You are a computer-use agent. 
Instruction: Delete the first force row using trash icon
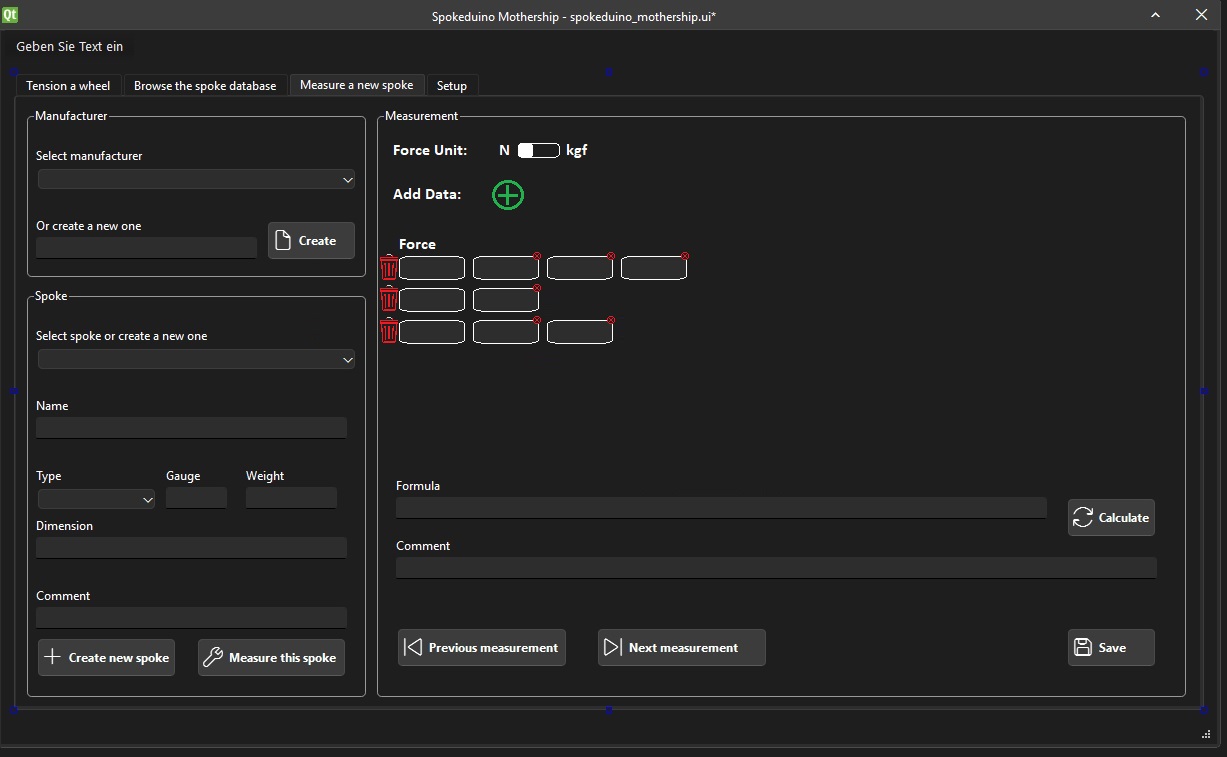(389, 267)
